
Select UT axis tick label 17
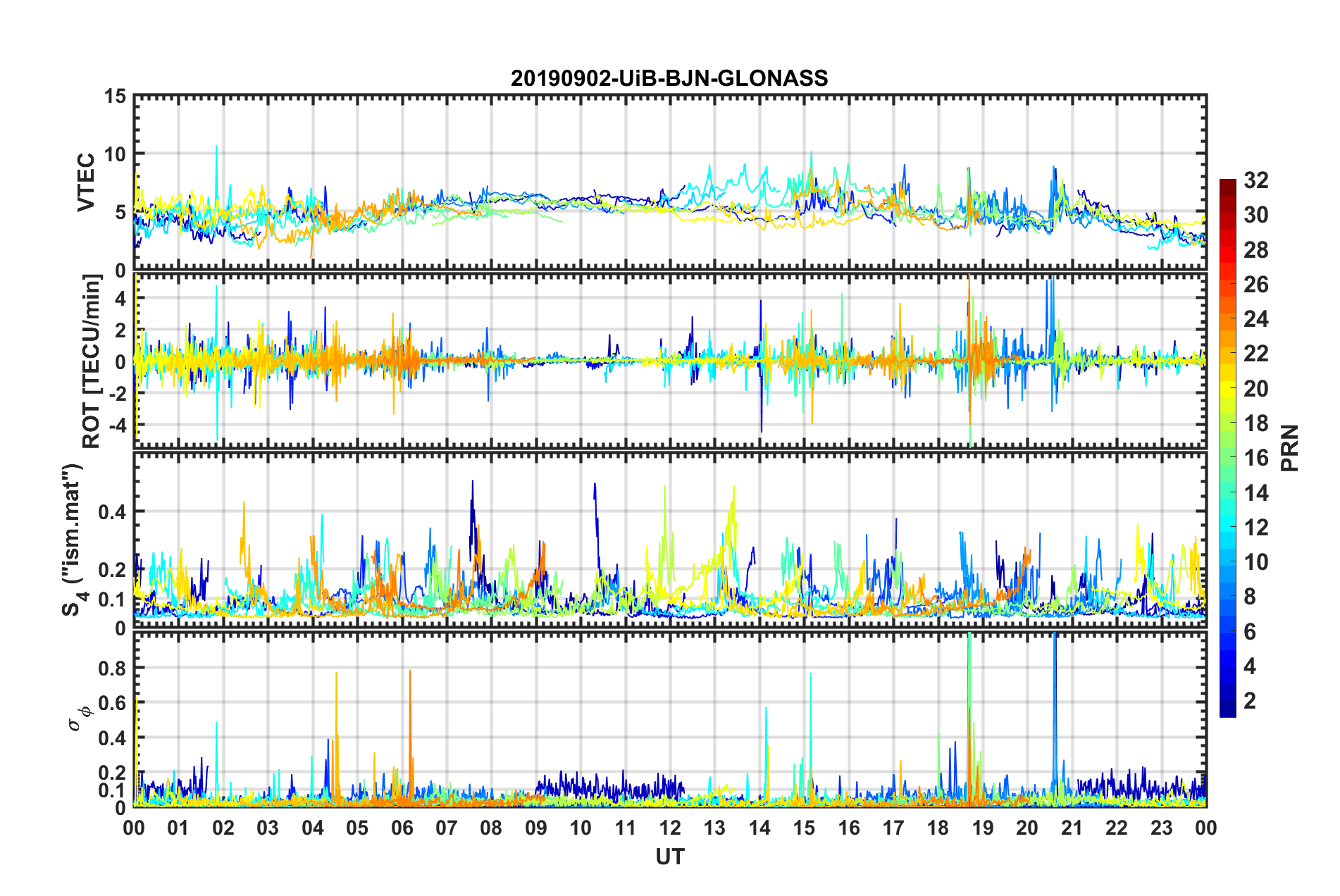[893, 828]
